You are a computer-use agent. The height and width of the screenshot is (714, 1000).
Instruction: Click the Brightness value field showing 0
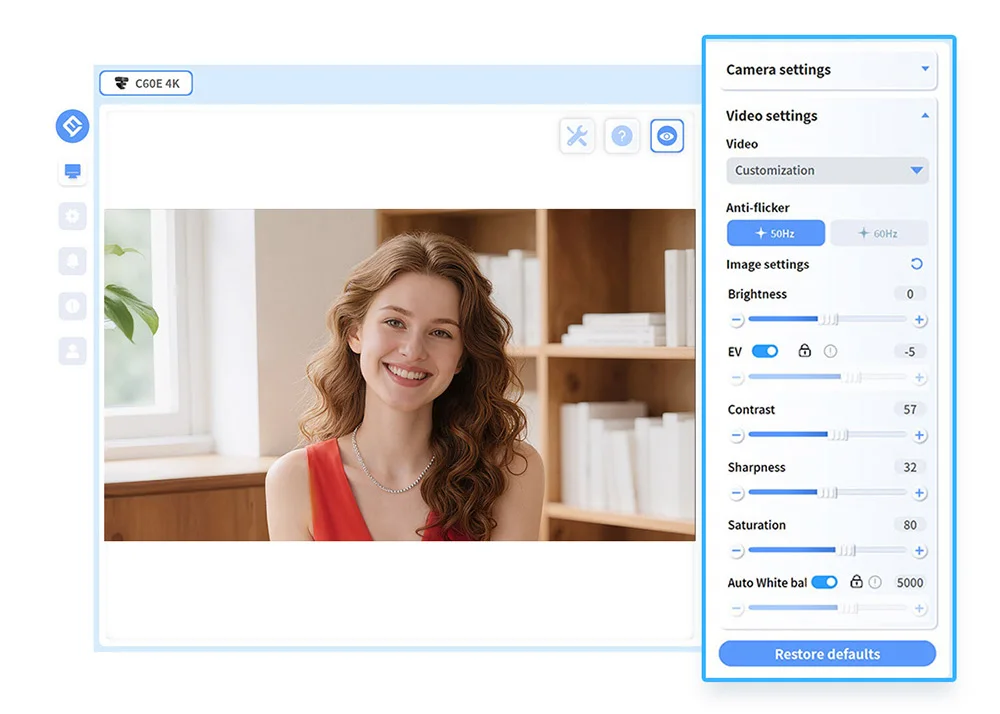coord(910,294)
